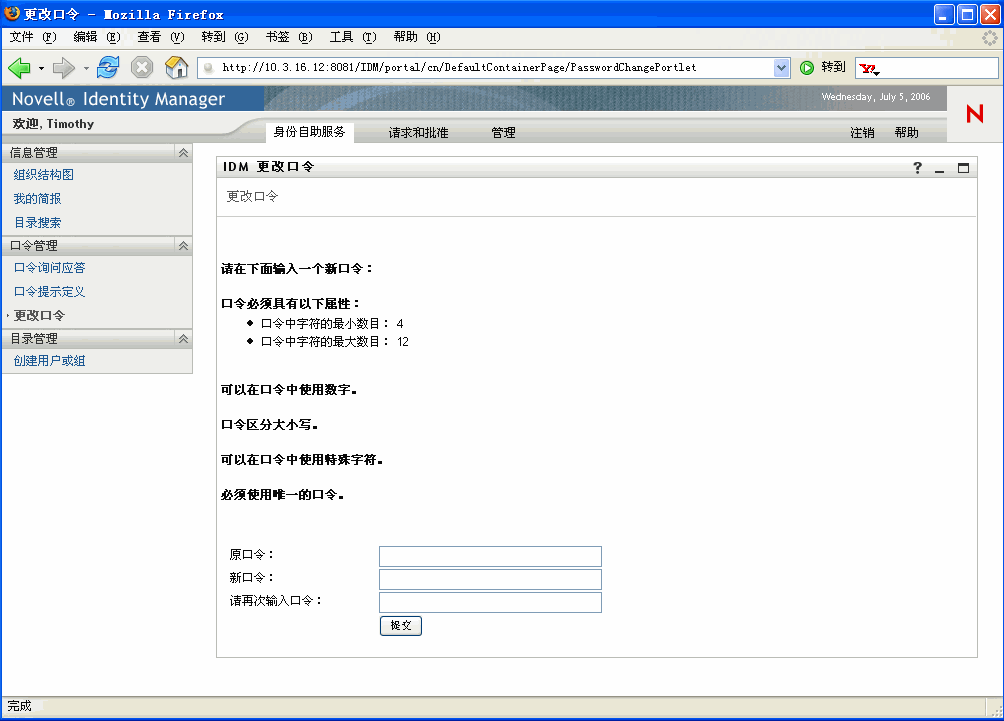Open the Back history dropdown arrow

coord(41,68)
